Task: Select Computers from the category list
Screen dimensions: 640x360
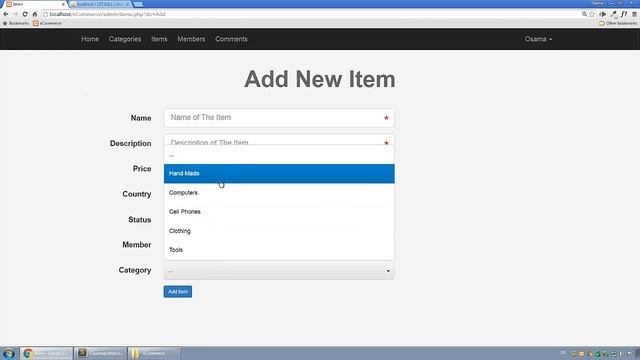Action: pyautogui.click(x=279, y=193)
